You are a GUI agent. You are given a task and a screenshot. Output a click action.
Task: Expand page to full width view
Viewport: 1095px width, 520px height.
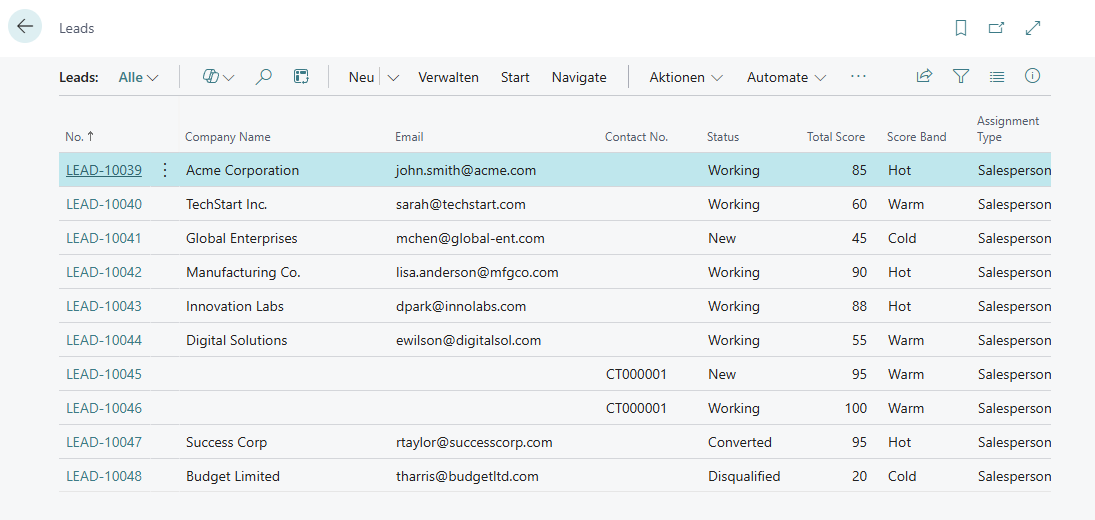click(1033, 28)
